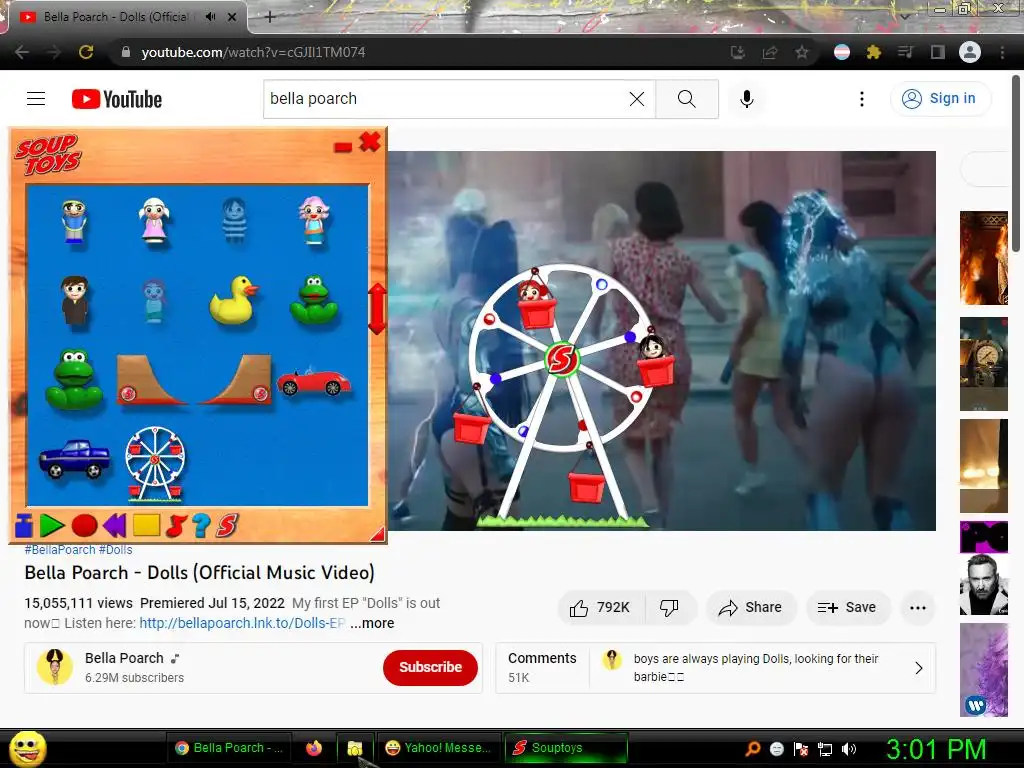Share the Bella Poarch video
This screenshot has height=768, width=1024.
pos(750,608)
